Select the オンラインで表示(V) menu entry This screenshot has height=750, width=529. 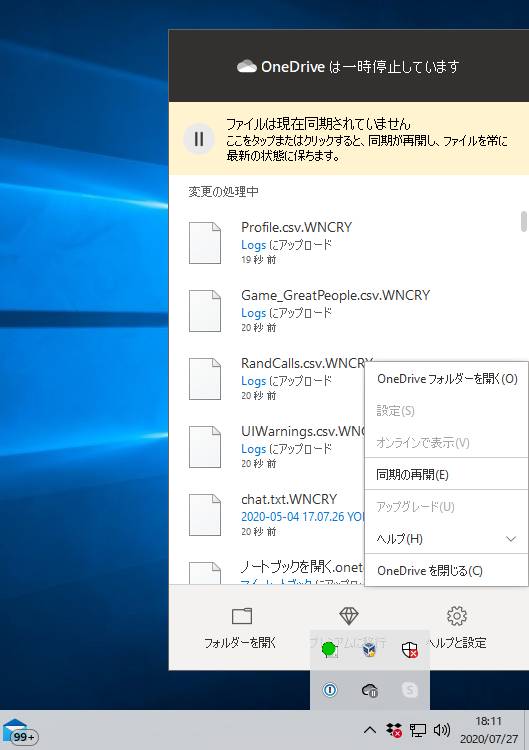(x=446, y=442)
